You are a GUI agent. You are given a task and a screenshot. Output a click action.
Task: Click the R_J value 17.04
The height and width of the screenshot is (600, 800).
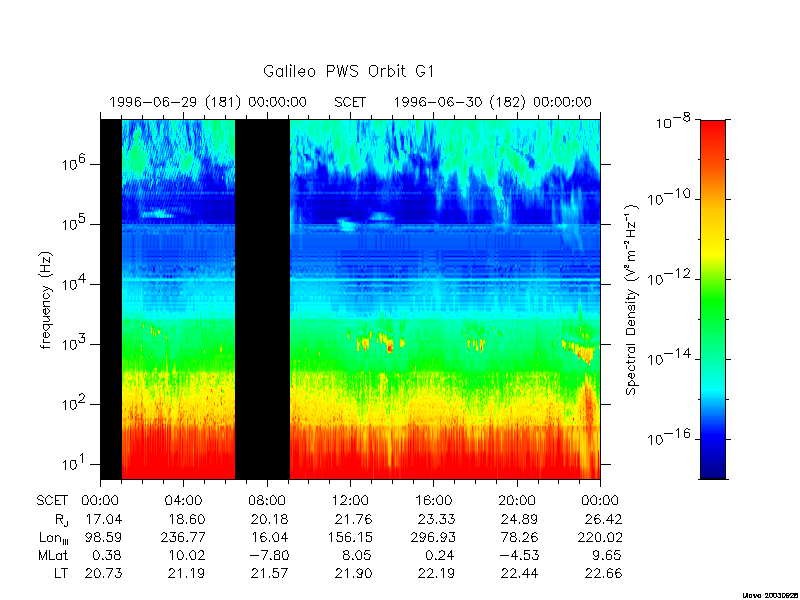tap(103, 519)
